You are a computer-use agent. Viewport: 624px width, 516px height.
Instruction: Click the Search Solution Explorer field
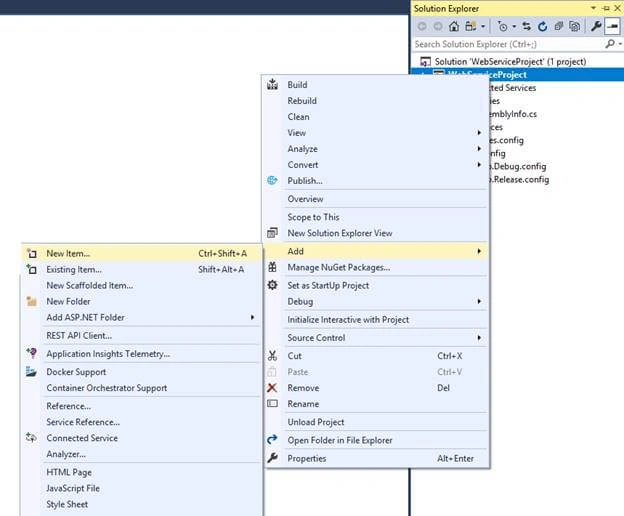508,44
